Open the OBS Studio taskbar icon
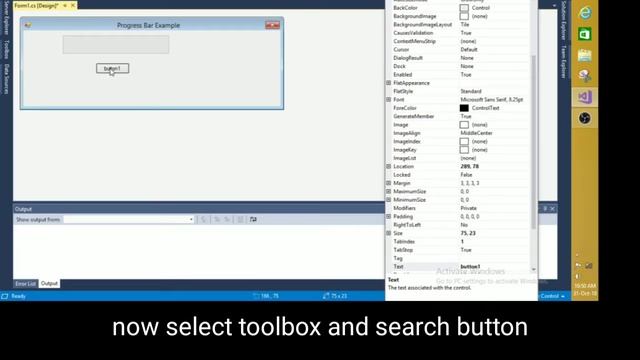Screen dimensions: 640x360 click(x=585, y=118)
